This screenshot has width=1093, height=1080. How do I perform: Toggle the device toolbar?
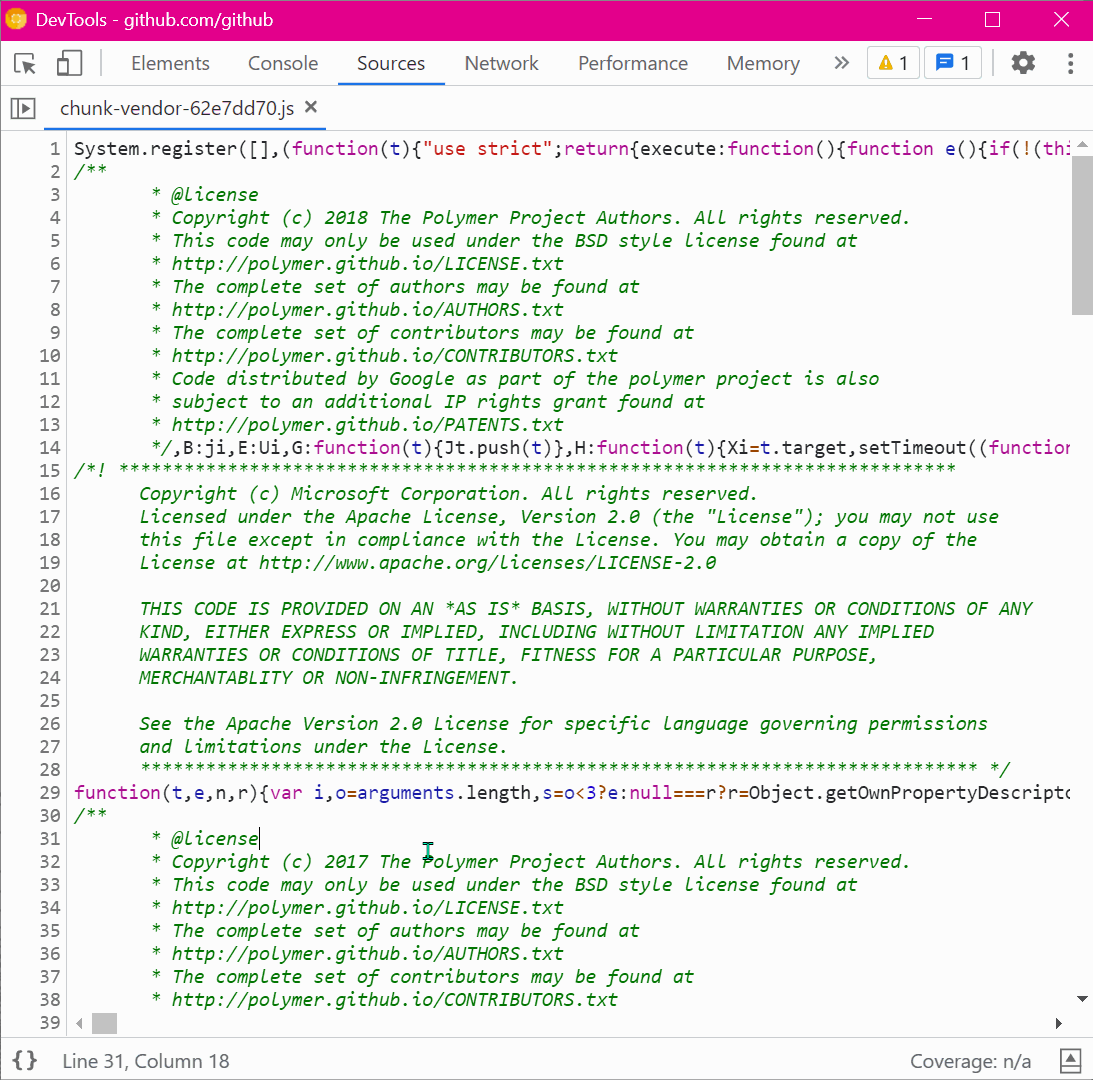[67, 62]
